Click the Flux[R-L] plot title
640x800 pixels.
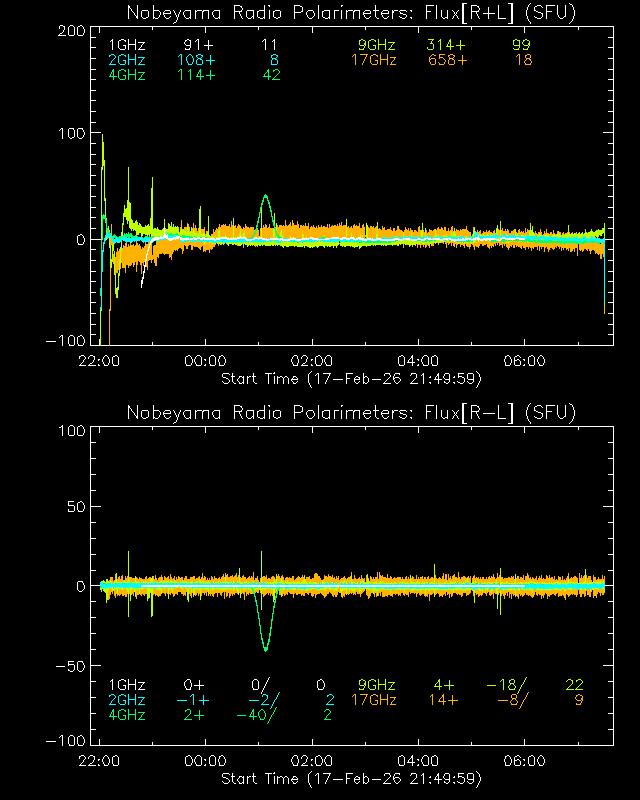point(352,413)
